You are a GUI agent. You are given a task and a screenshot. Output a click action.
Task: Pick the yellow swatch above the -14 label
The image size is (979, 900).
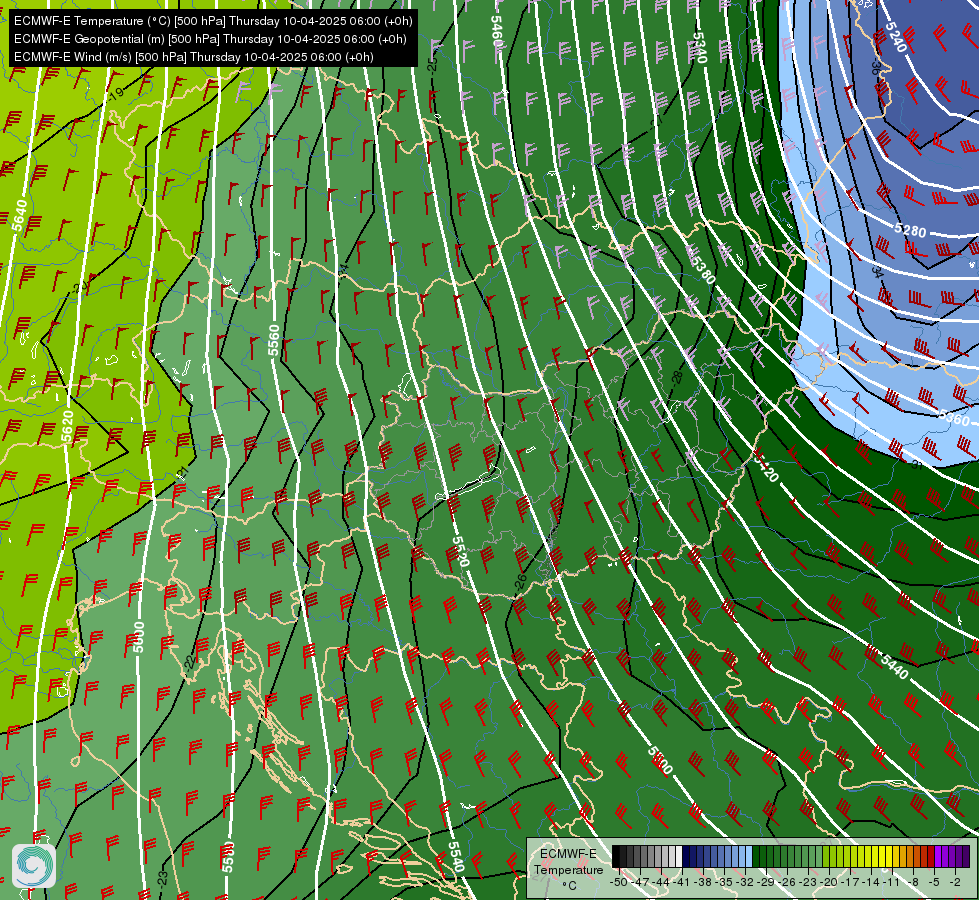pyautogui.click(x=876, y=857)
